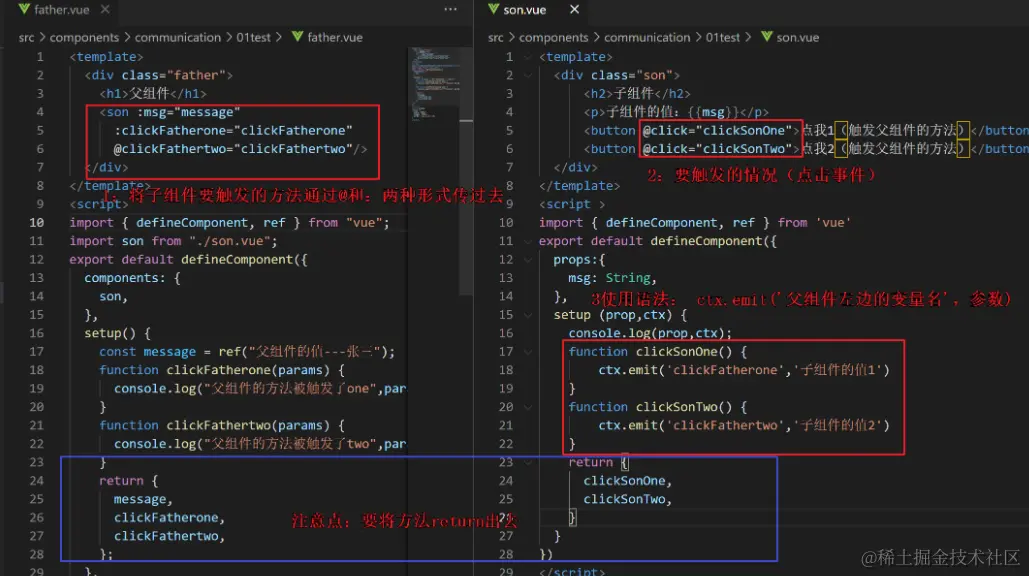Open 'son.vue' breadcrumb file entry

(797, 37)
